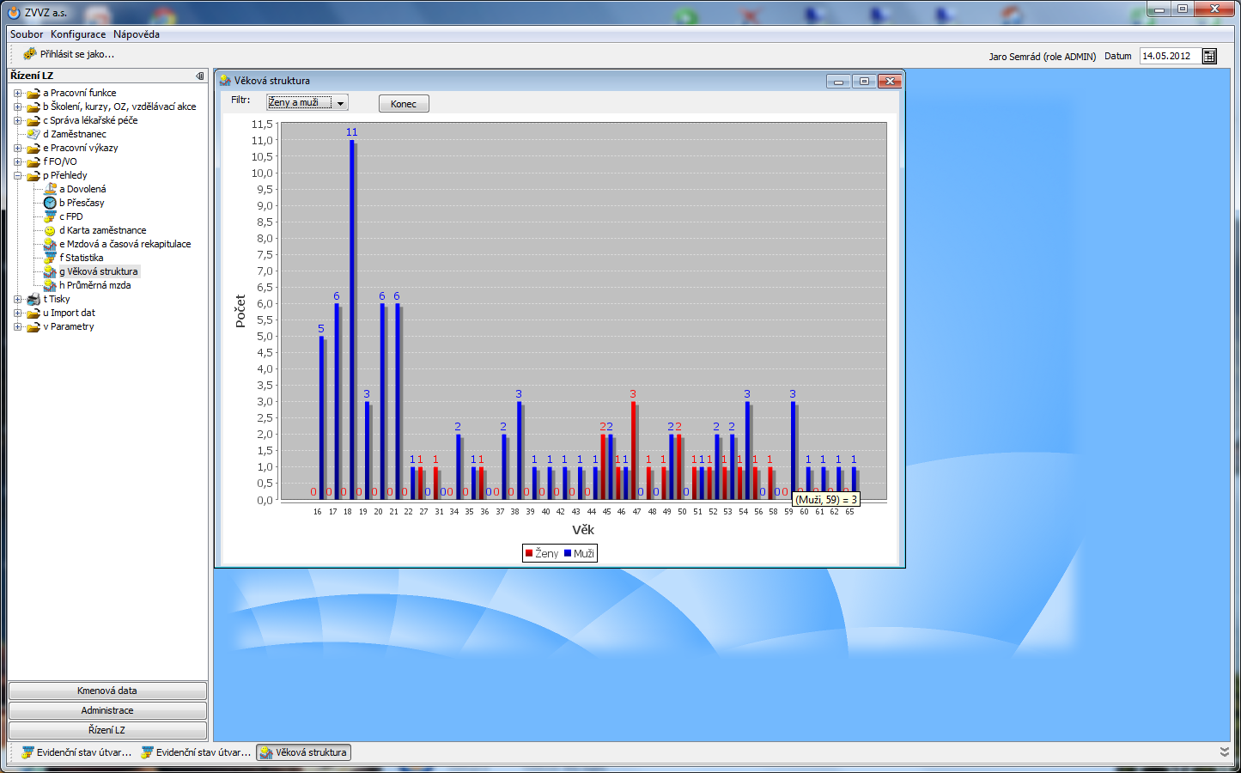The image size is (1241, 773).
Task: Expand the a Pracovní funkce tree node
Action: pyautogui.click(x=18, y=93)
